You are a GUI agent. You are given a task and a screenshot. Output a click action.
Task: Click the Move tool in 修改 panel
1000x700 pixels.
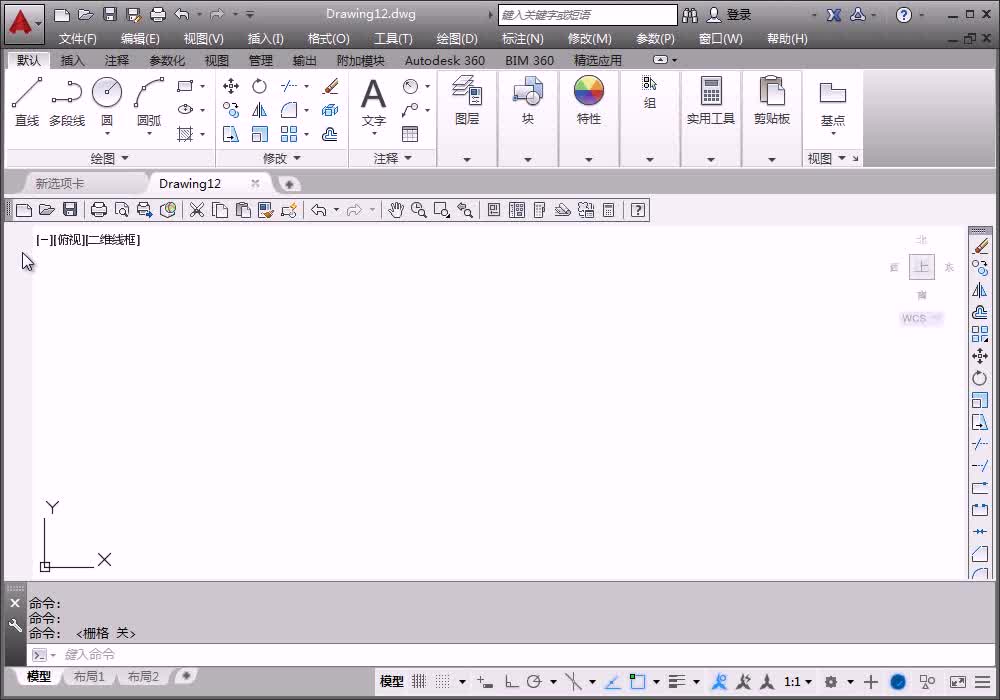[x=231, y=86]
